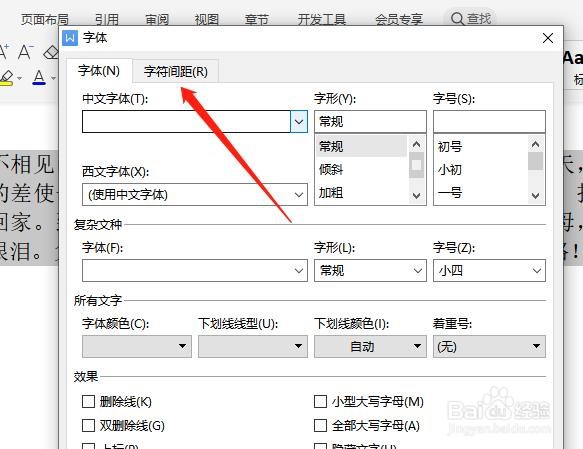Close the 字体 dialog
This screenshot has height=449, width=583.
pyautogui.click(x=548, y=38)
